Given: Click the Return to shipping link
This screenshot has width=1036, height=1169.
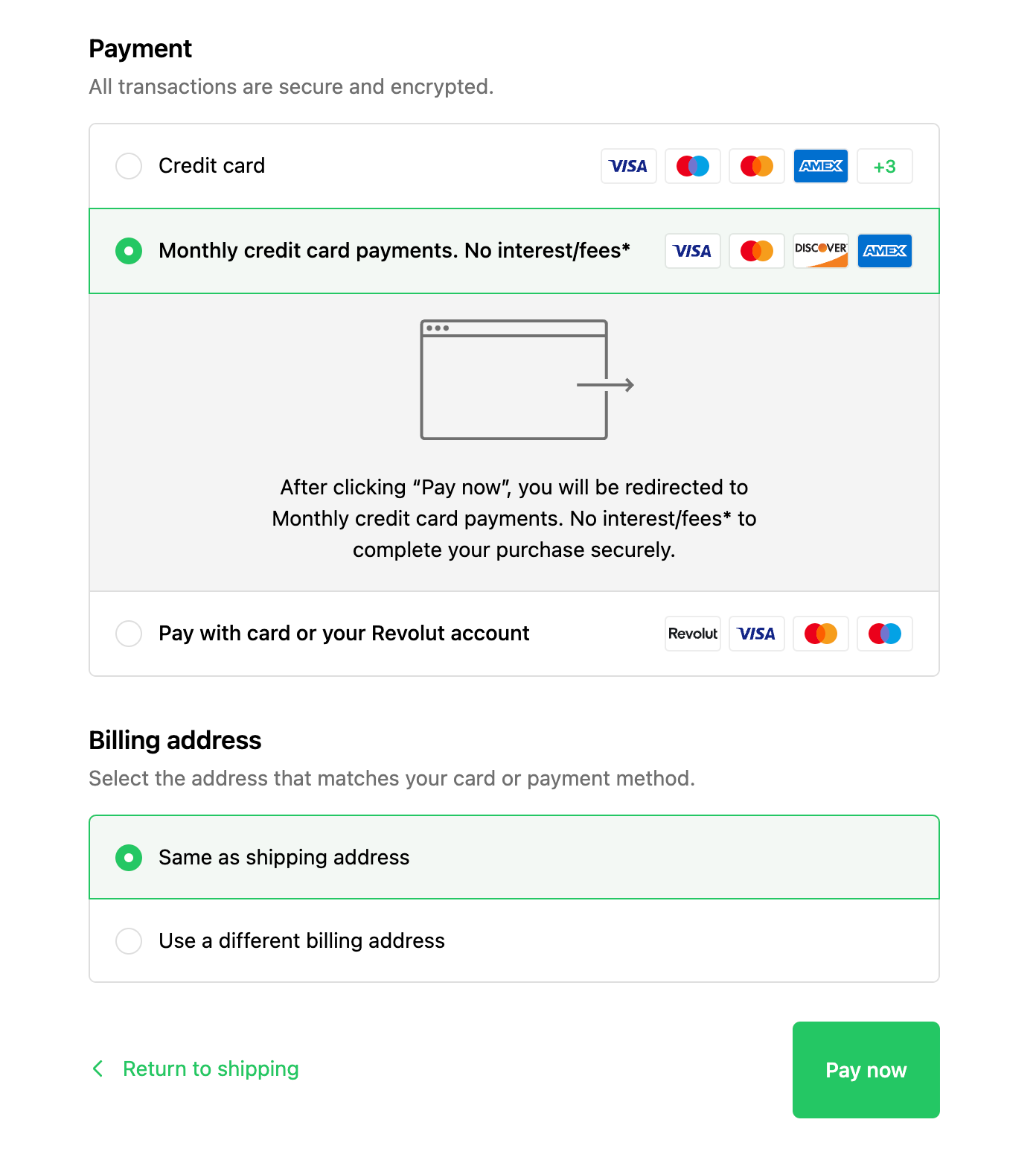Looking at the screenshot, I should pyautogui.click(x=211, y=1069).
